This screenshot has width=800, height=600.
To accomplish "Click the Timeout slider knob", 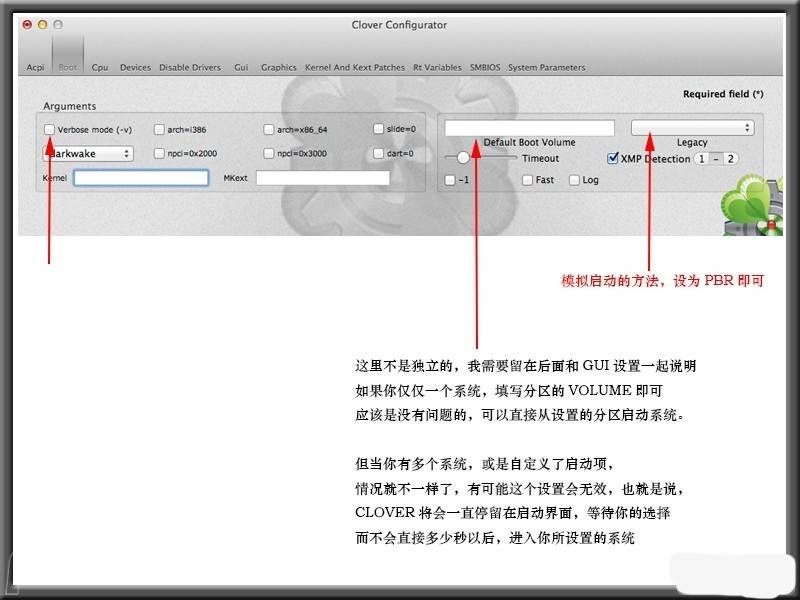I will (462, 157).
